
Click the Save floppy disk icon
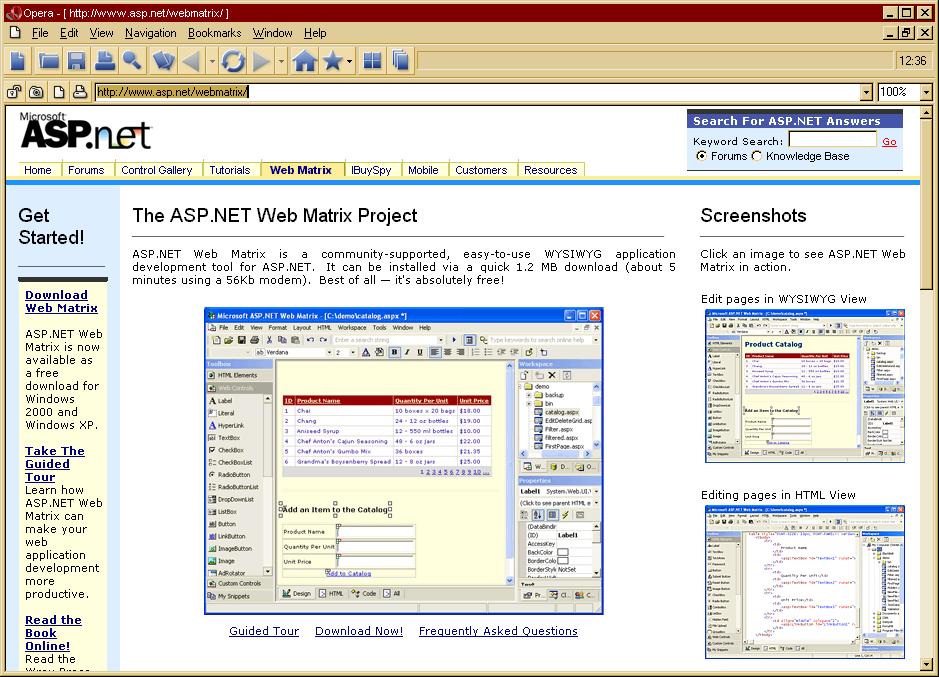pos(77,61)
